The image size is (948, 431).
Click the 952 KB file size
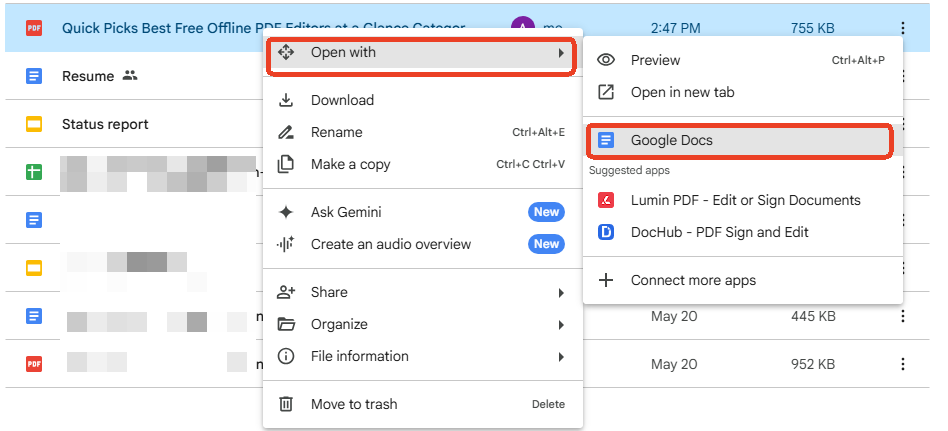point(813,364)
